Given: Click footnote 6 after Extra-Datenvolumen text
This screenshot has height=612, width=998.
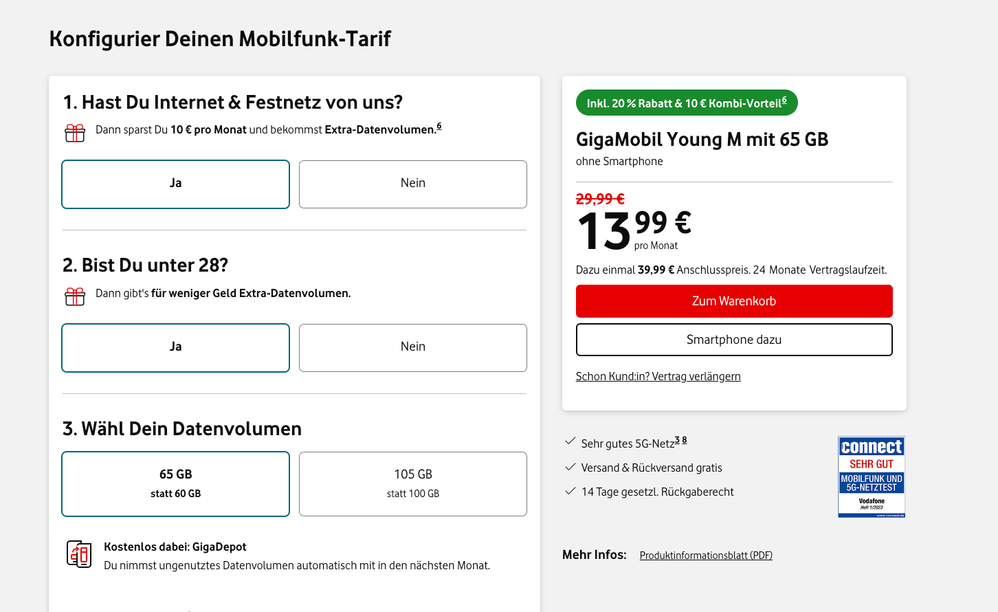Looking at the screenshot, I should [x=438, y=127].
